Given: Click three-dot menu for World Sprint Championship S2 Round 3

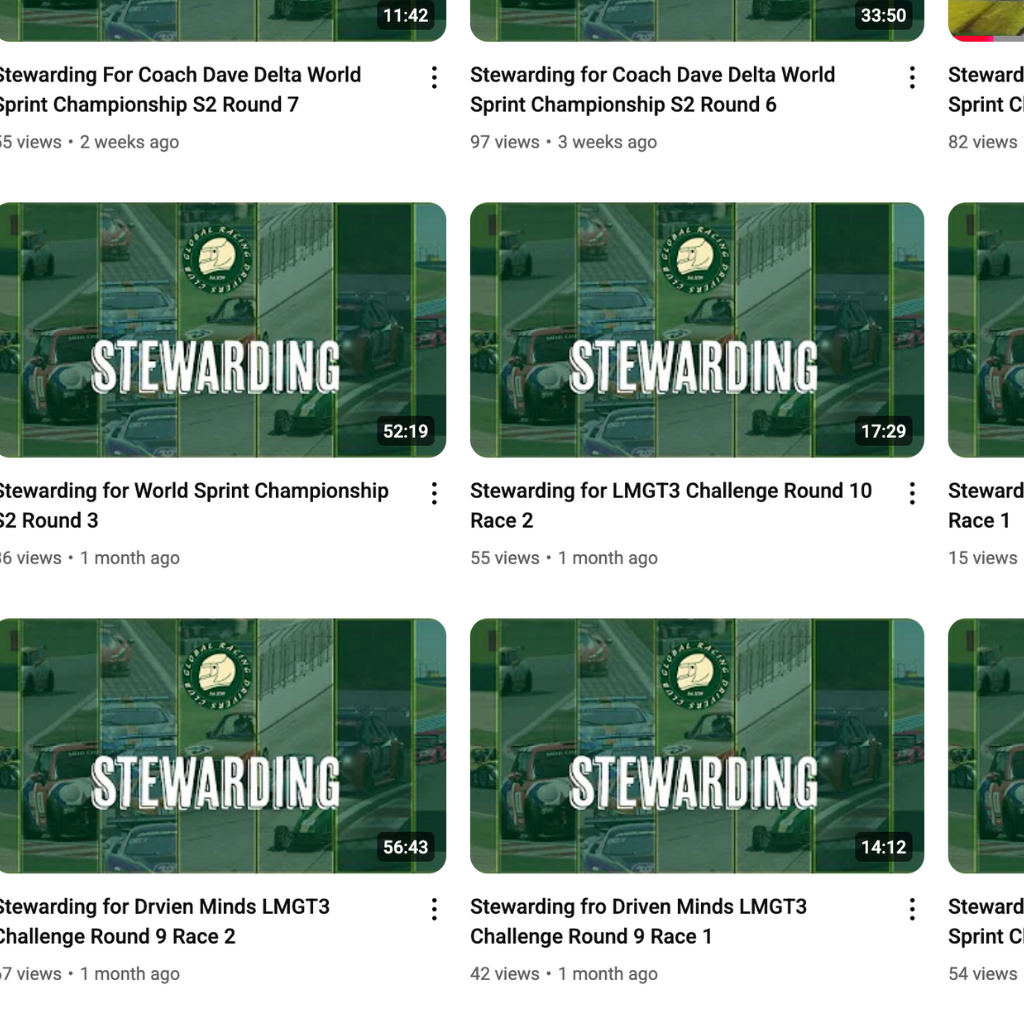Looking at the screenshot, I should tap(434, 493).
